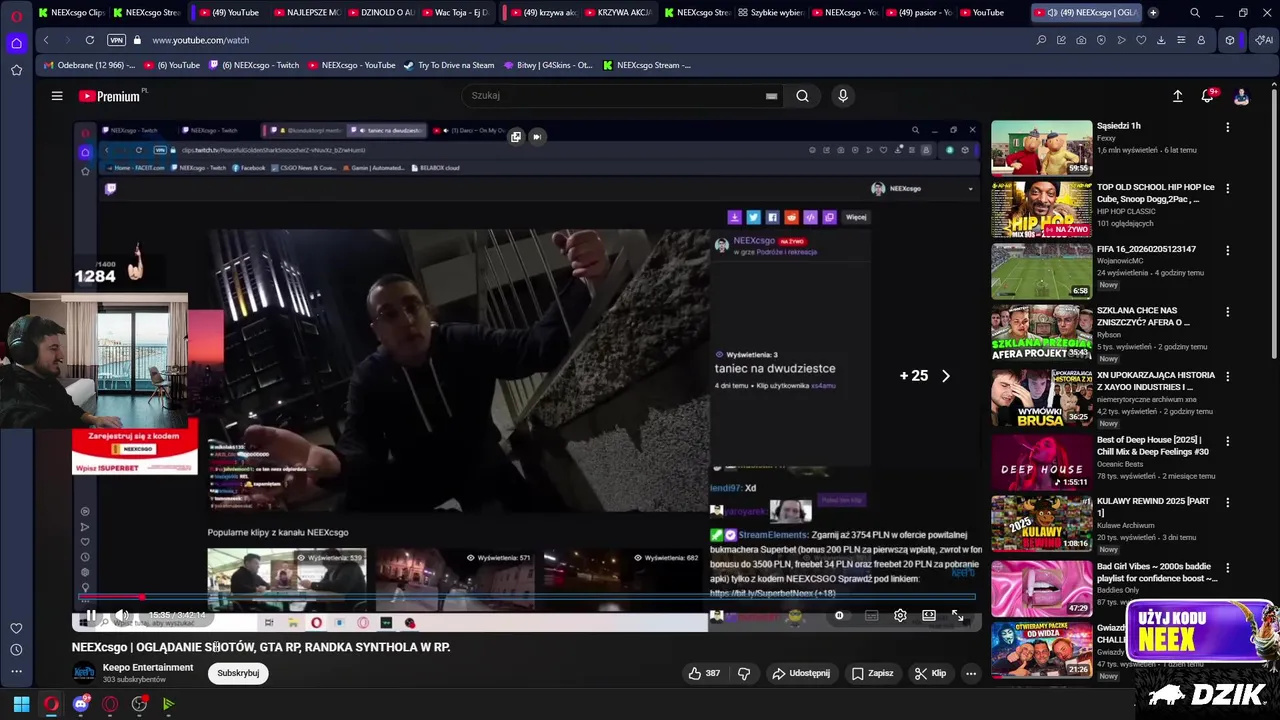Open Opera sidebar home icon

tap(16, 43)
